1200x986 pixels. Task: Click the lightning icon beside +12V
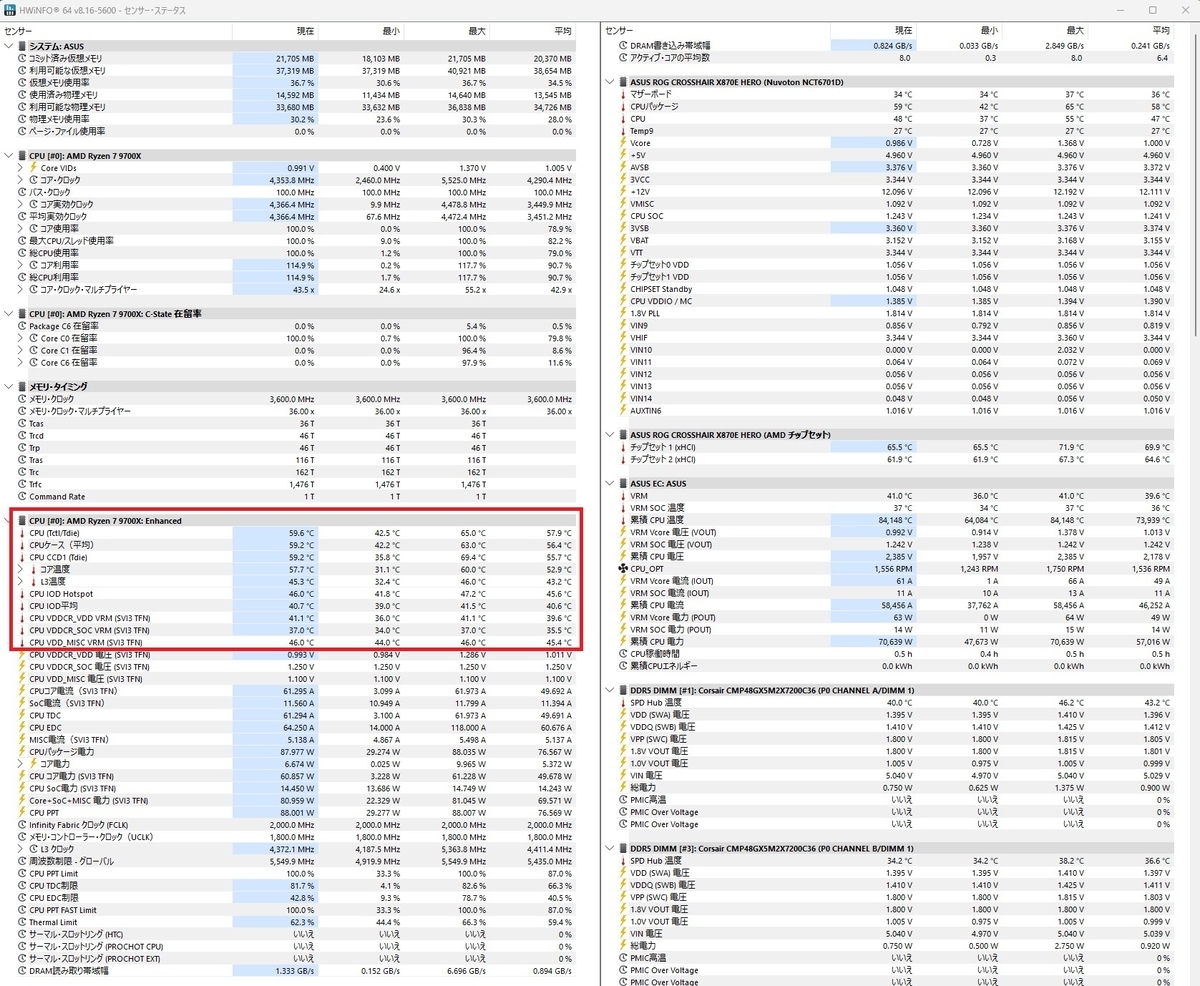pos(623,192)
